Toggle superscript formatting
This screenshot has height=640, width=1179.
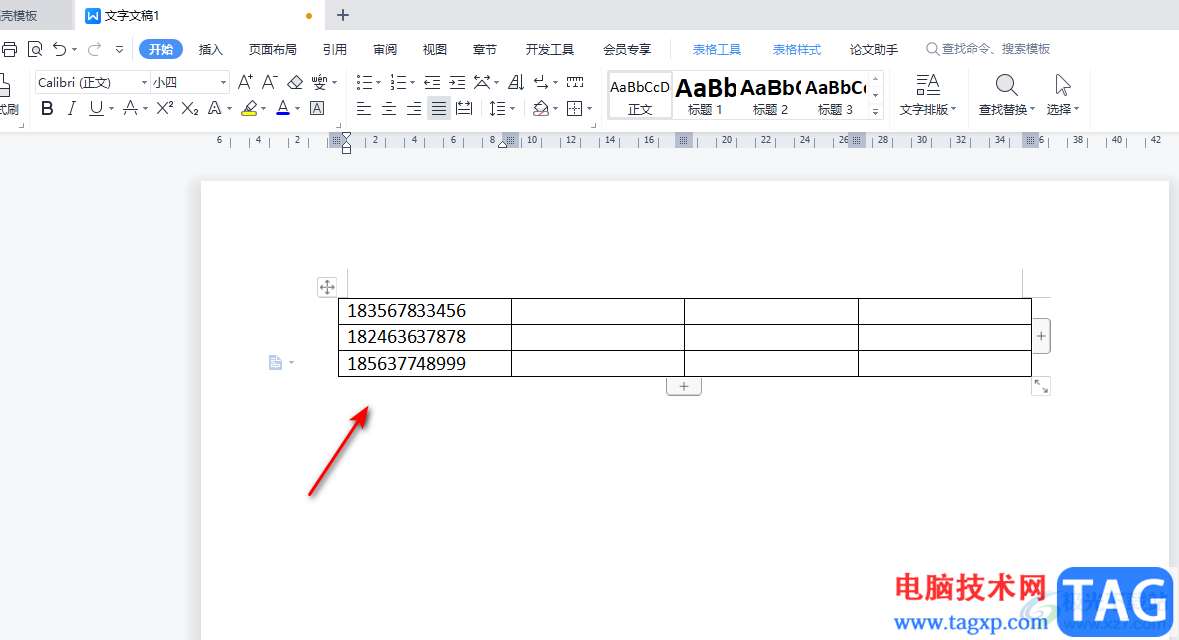pyautogui.click(x=165, y=108)
